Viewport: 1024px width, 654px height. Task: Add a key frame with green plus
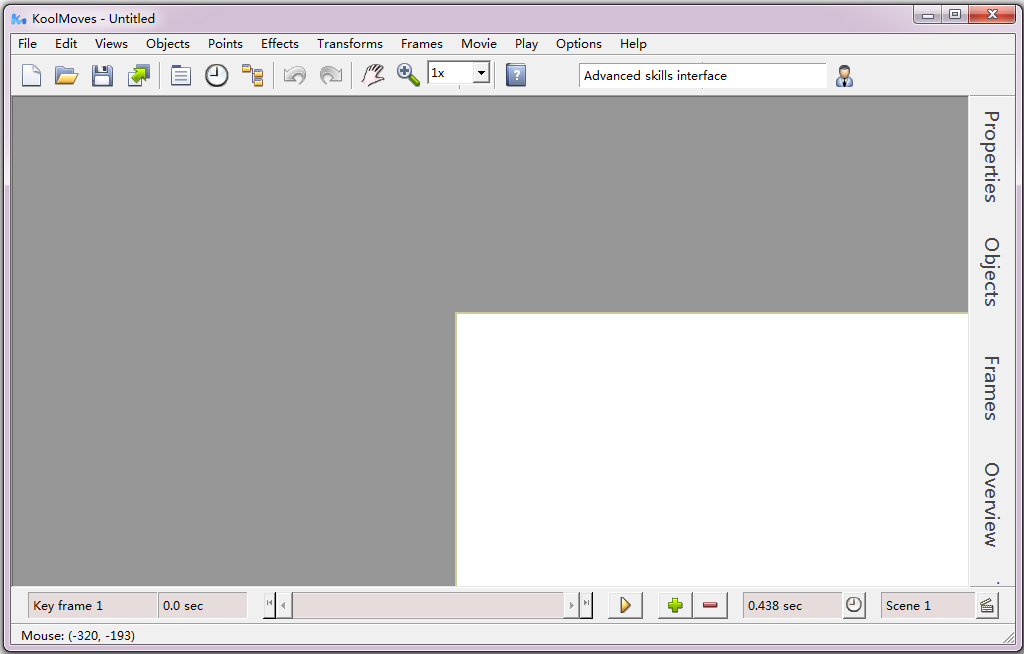coord(675,606)
